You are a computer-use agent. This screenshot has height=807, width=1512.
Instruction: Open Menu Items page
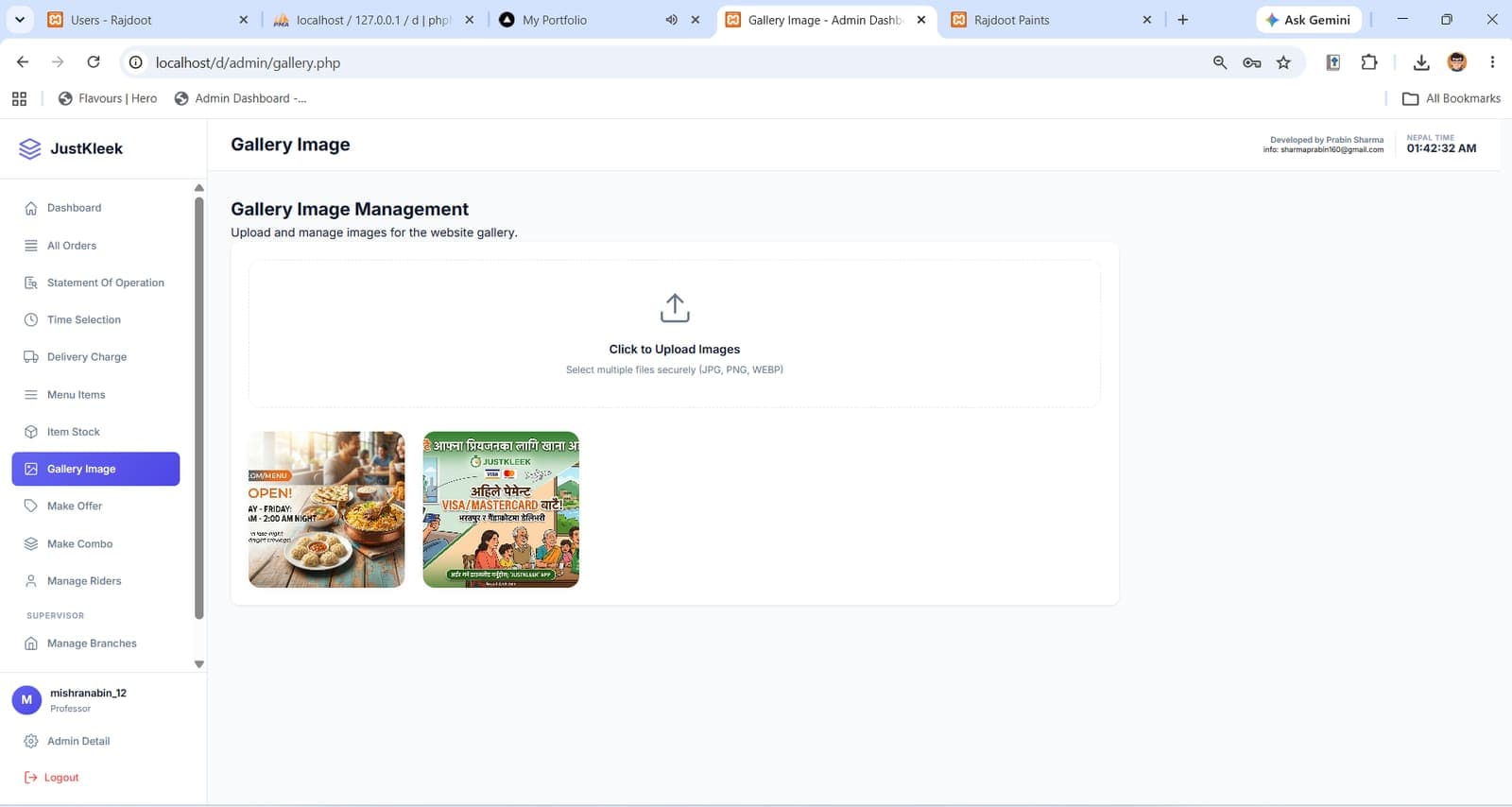point(95,395)
